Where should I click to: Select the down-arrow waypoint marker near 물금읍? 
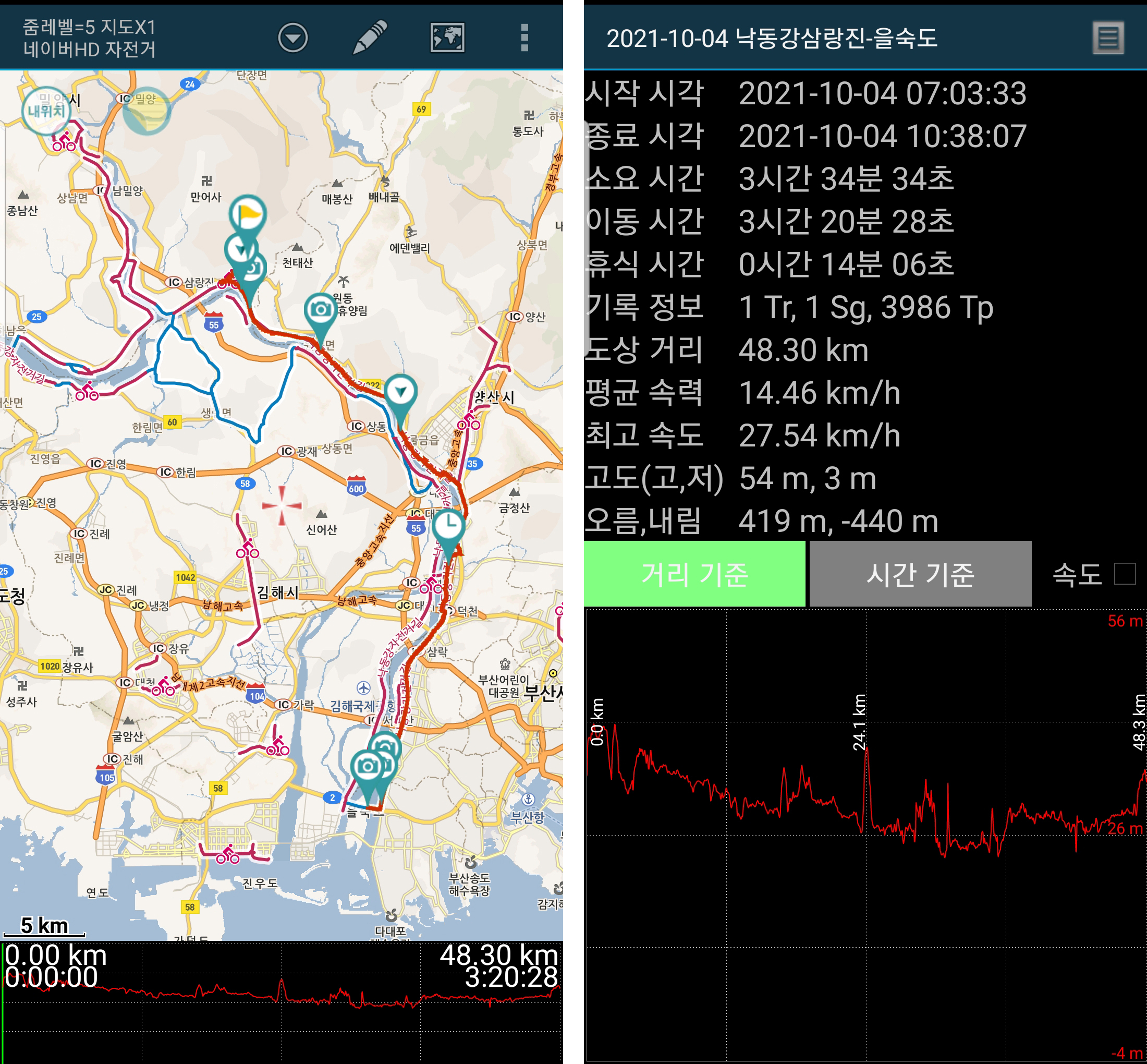click(x=400, y=393)
